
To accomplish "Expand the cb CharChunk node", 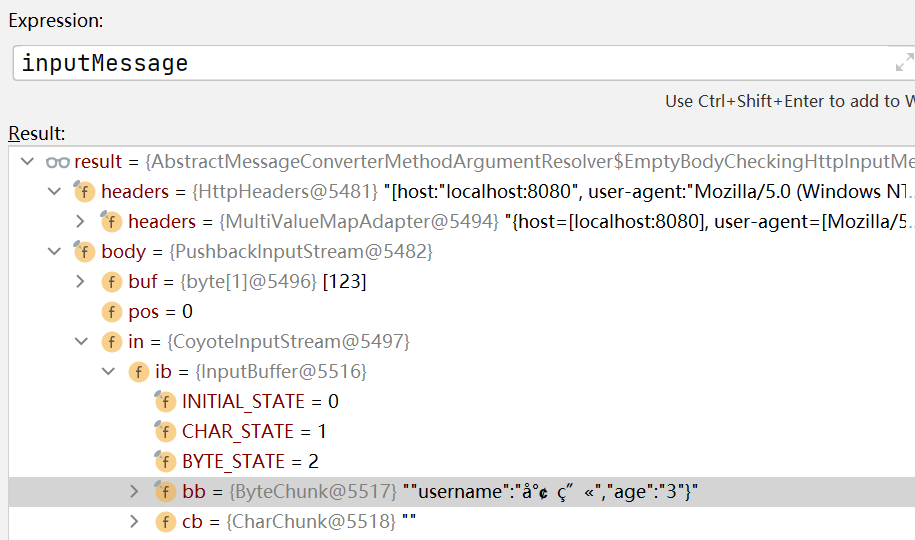I will point(135,522).
